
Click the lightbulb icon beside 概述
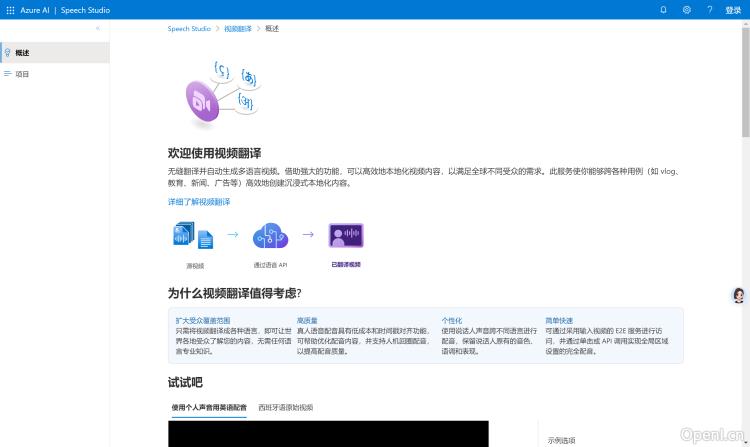pyautogui.click(x=8, y=52)
